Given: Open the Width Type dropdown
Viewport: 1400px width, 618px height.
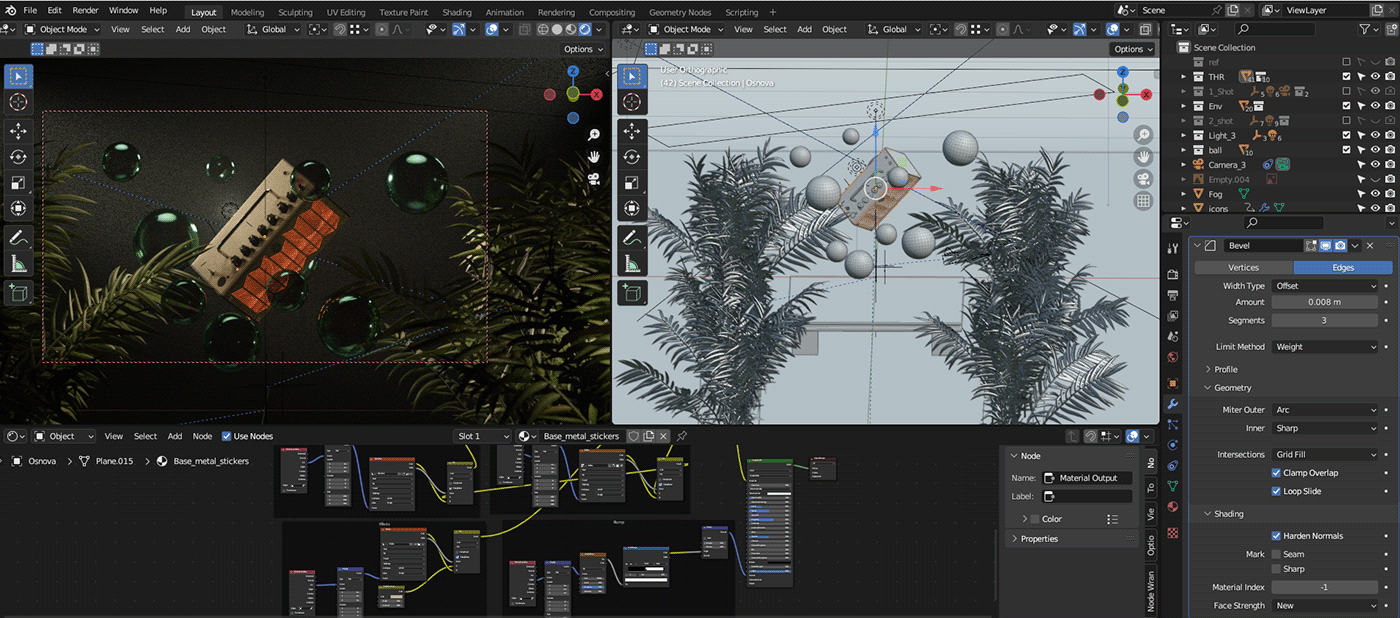Looking at the screenshot, I should [1325, 286].
